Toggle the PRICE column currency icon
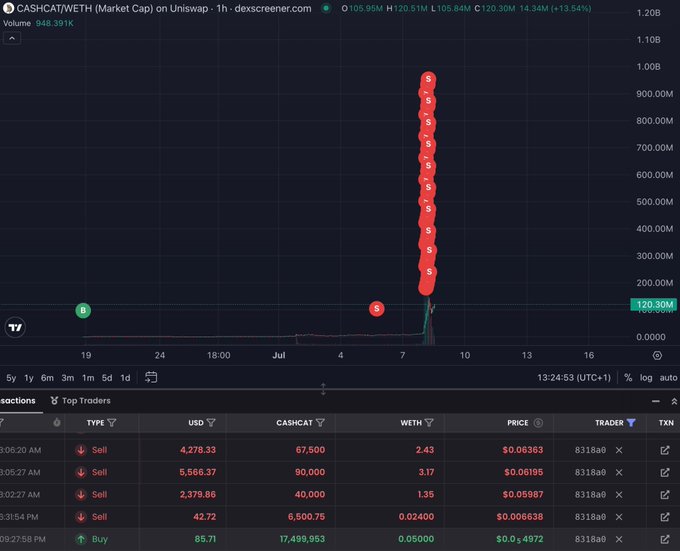680x551 pixels. (538, 423)
